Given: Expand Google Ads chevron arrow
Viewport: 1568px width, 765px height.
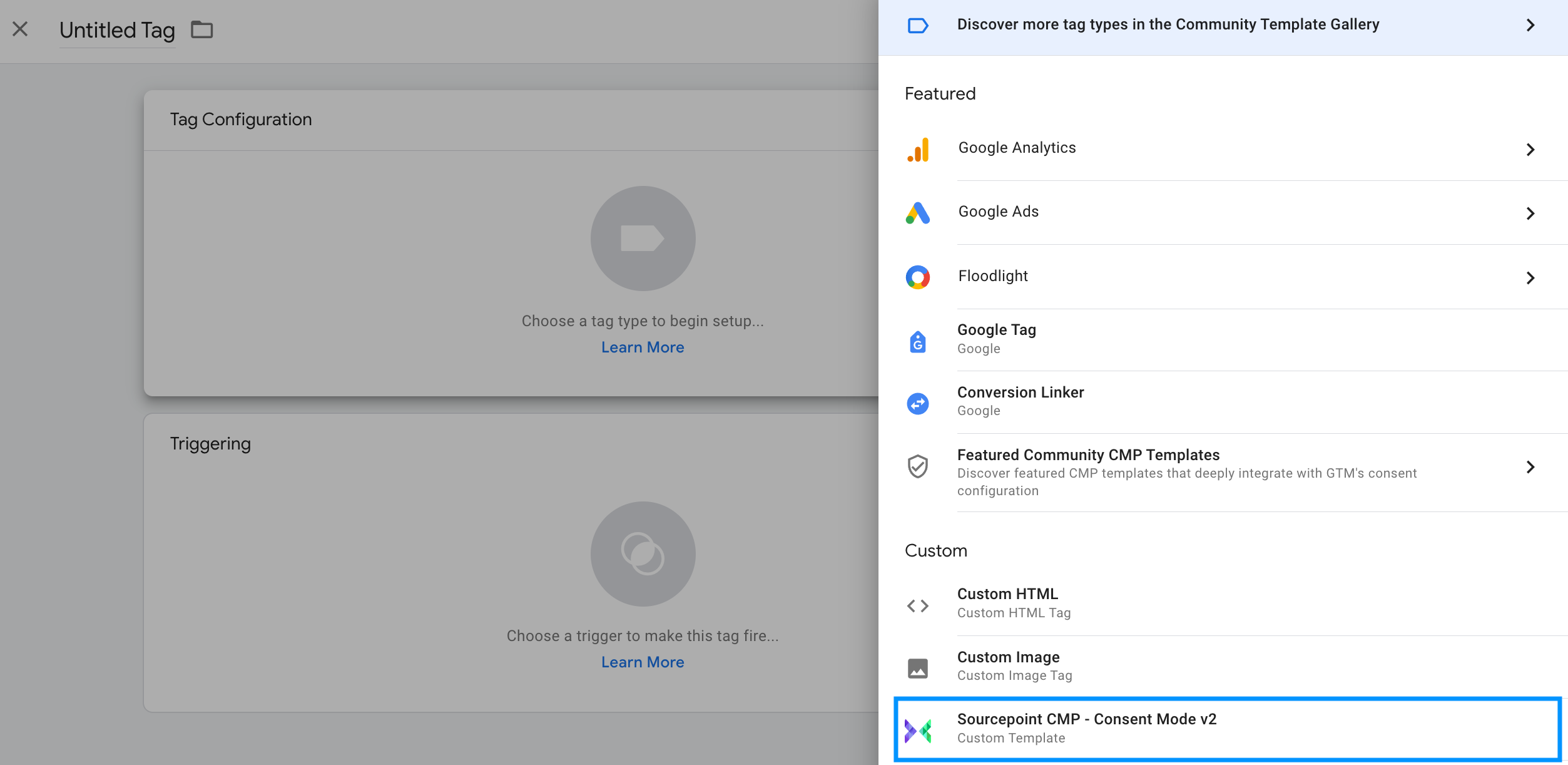Looking at the screenshot, I should coord(1530,213).
